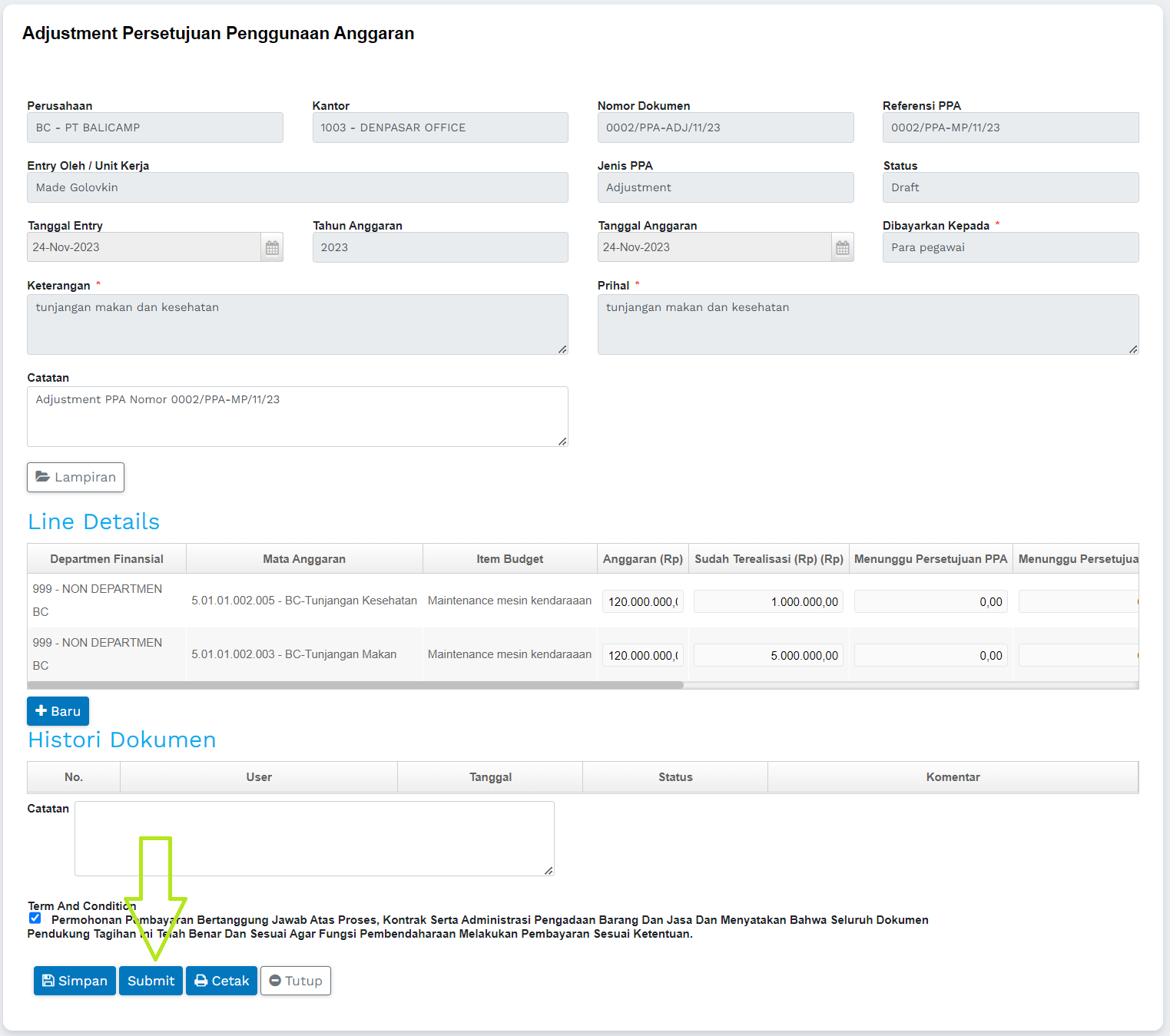1170x1036 pixels.
Task: Open the Lampiran attachments folder
Action: coord(75,477)
